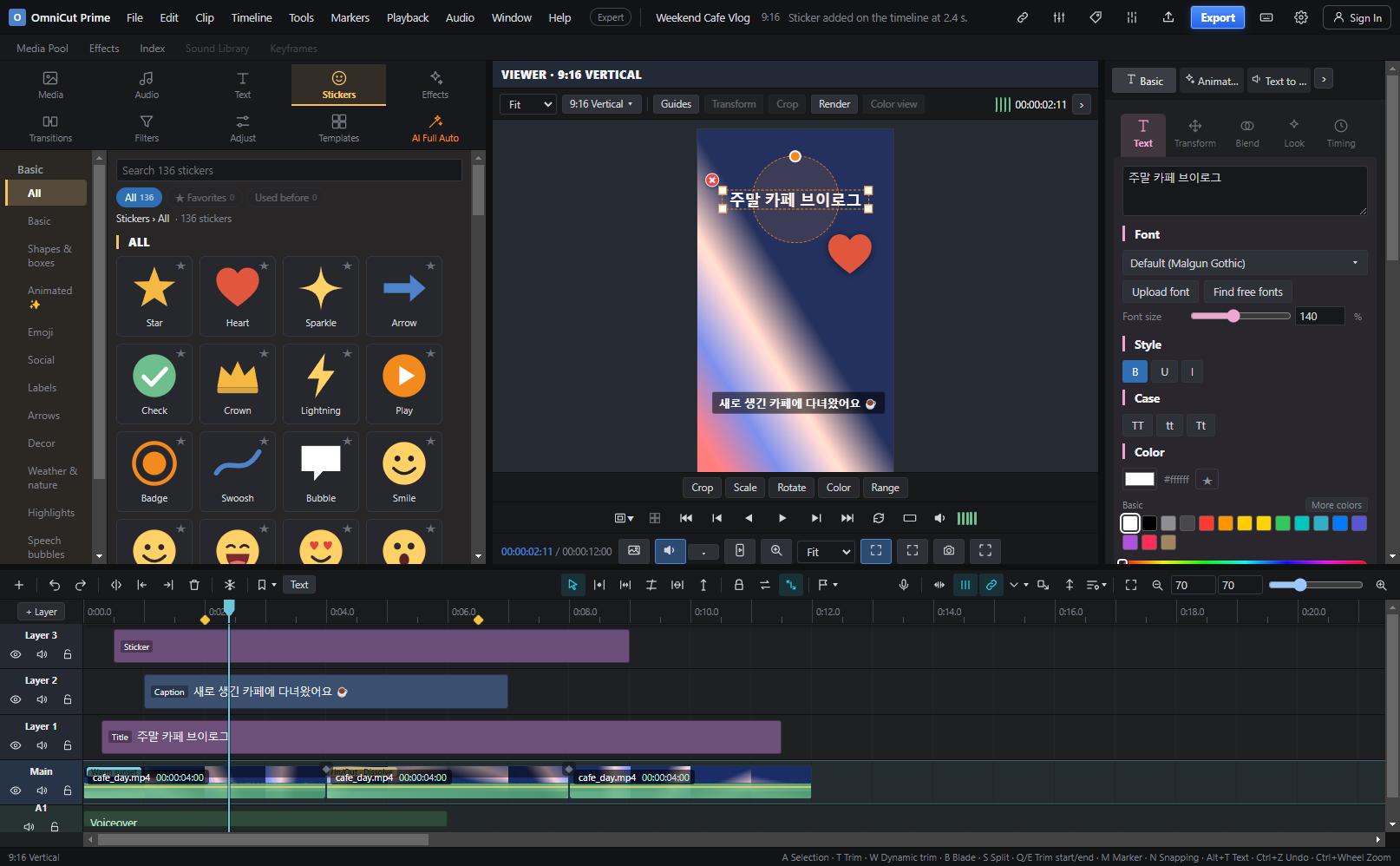
Task: Switch to the Sound Library tab
Action: point(217,49)
